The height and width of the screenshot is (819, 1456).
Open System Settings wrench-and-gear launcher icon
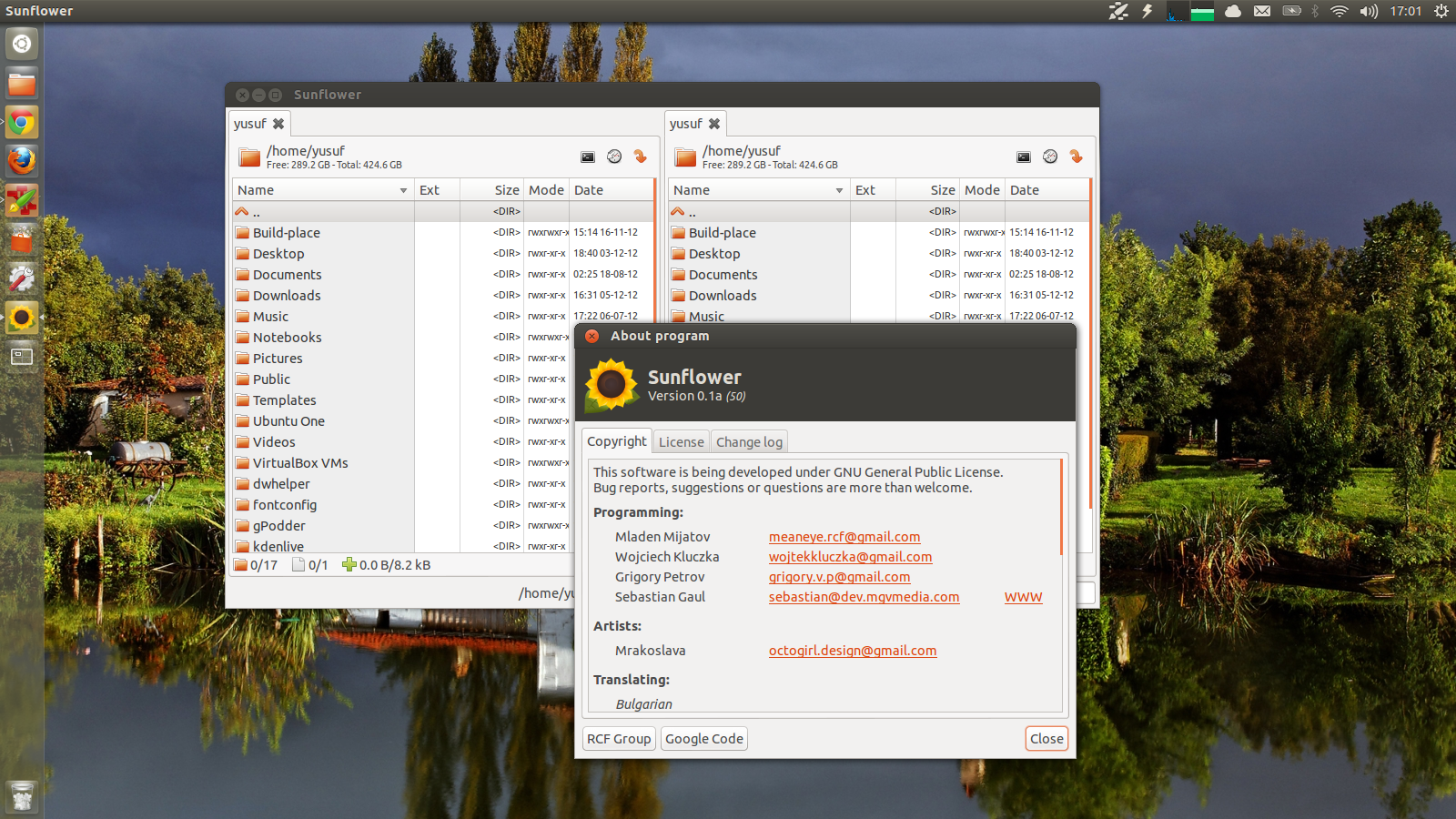pyautogui.click(x=22, y=278)
